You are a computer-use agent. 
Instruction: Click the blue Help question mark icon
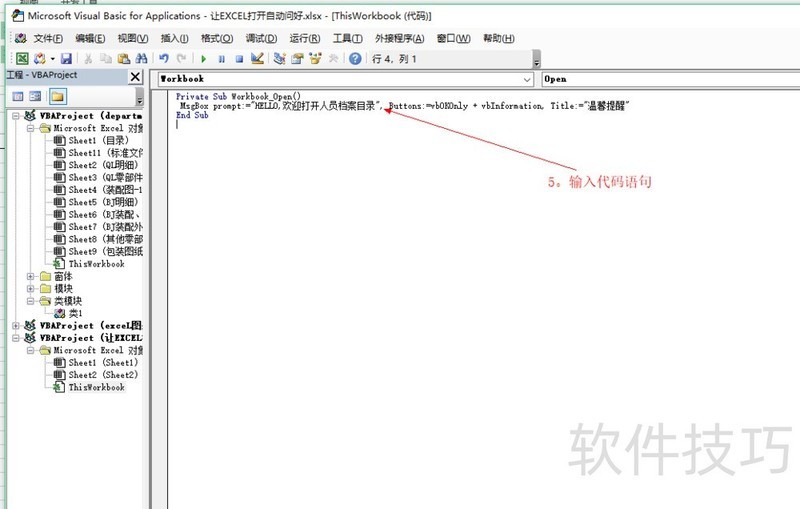click(x=355, y=59)
